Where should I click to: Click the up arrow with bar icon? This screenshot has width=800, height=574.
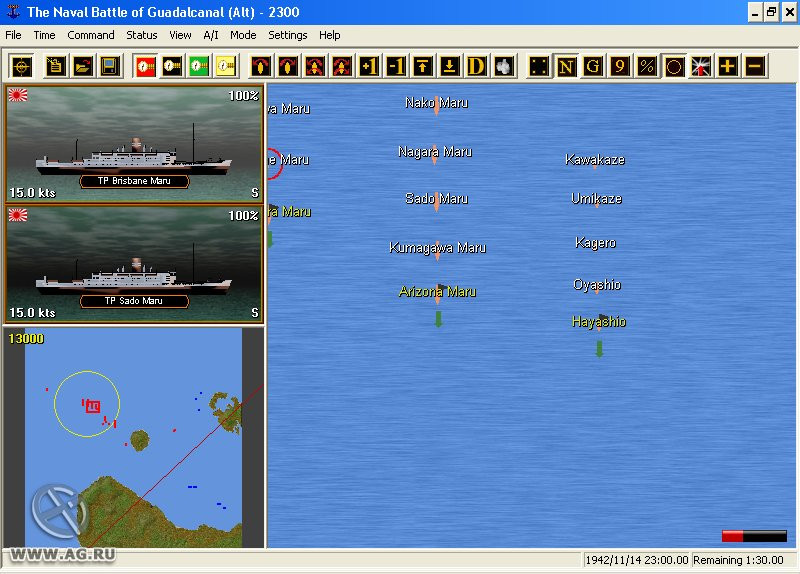tap(422, 66)
